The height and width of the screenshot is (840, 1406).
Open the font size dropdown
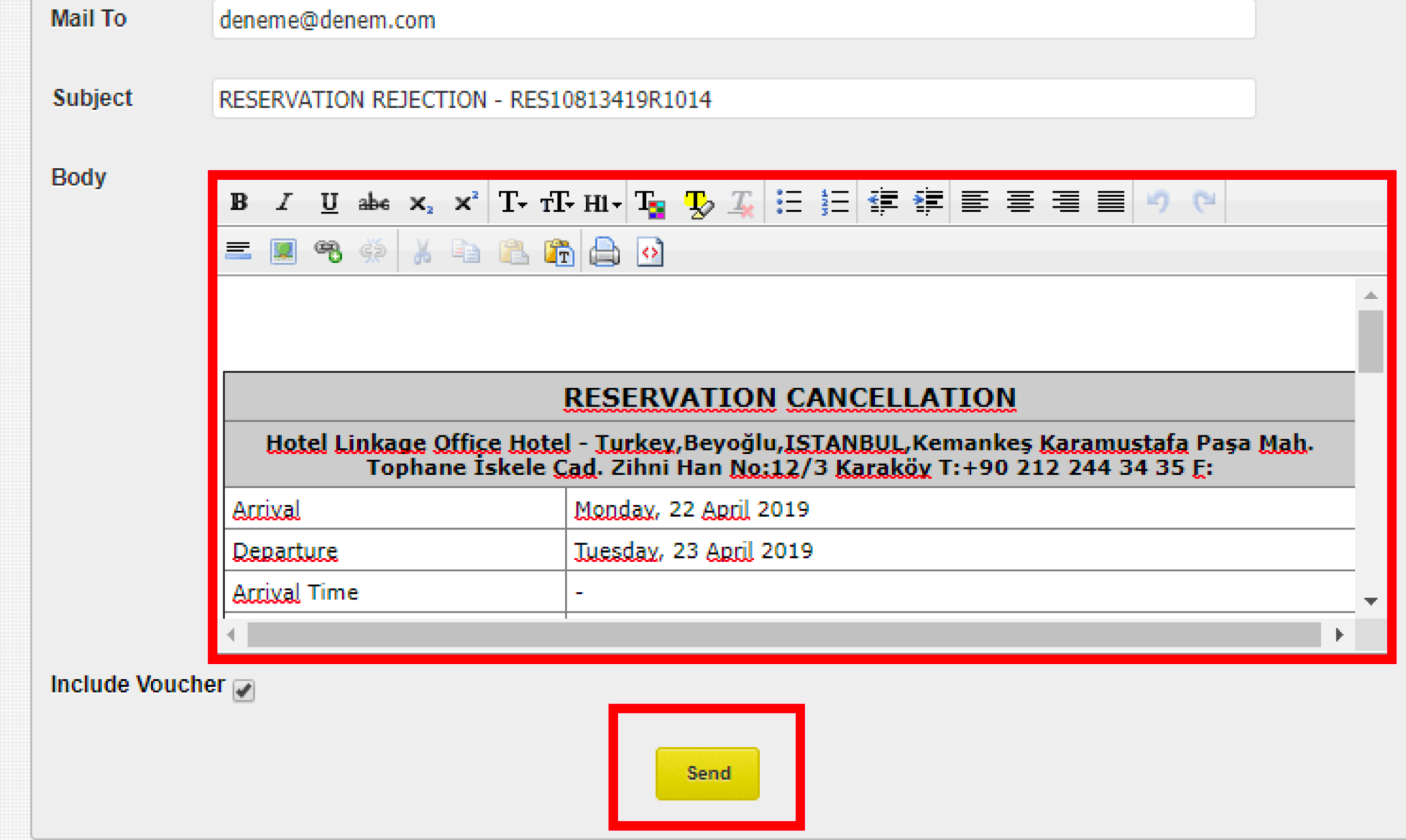pos(557,203)
